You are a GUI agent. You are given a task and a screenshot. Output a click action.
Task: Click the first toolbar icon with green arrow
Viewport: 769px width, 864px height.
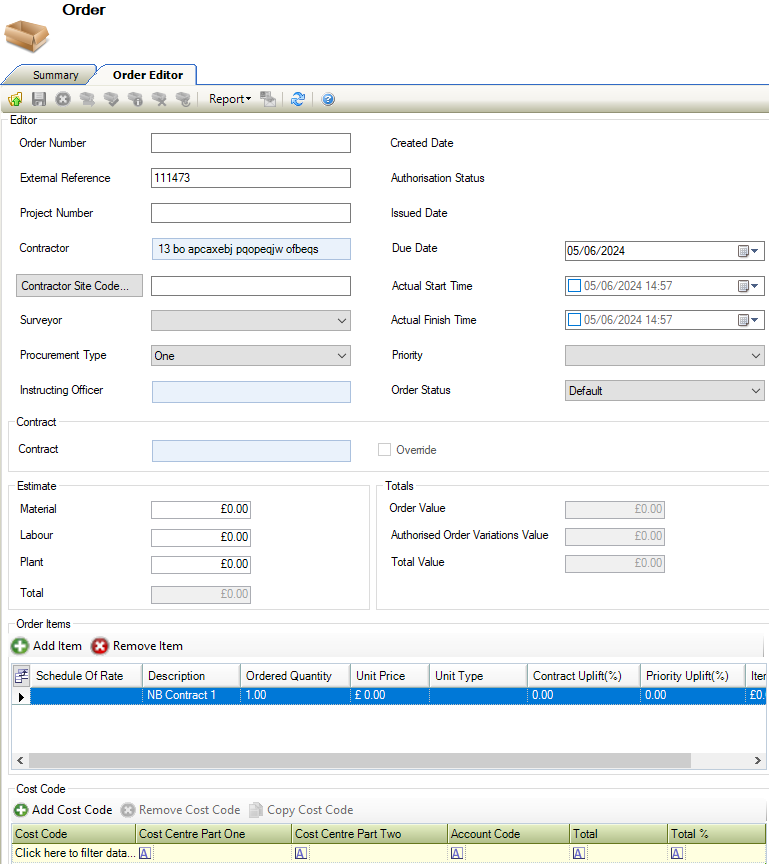(15, 99)
